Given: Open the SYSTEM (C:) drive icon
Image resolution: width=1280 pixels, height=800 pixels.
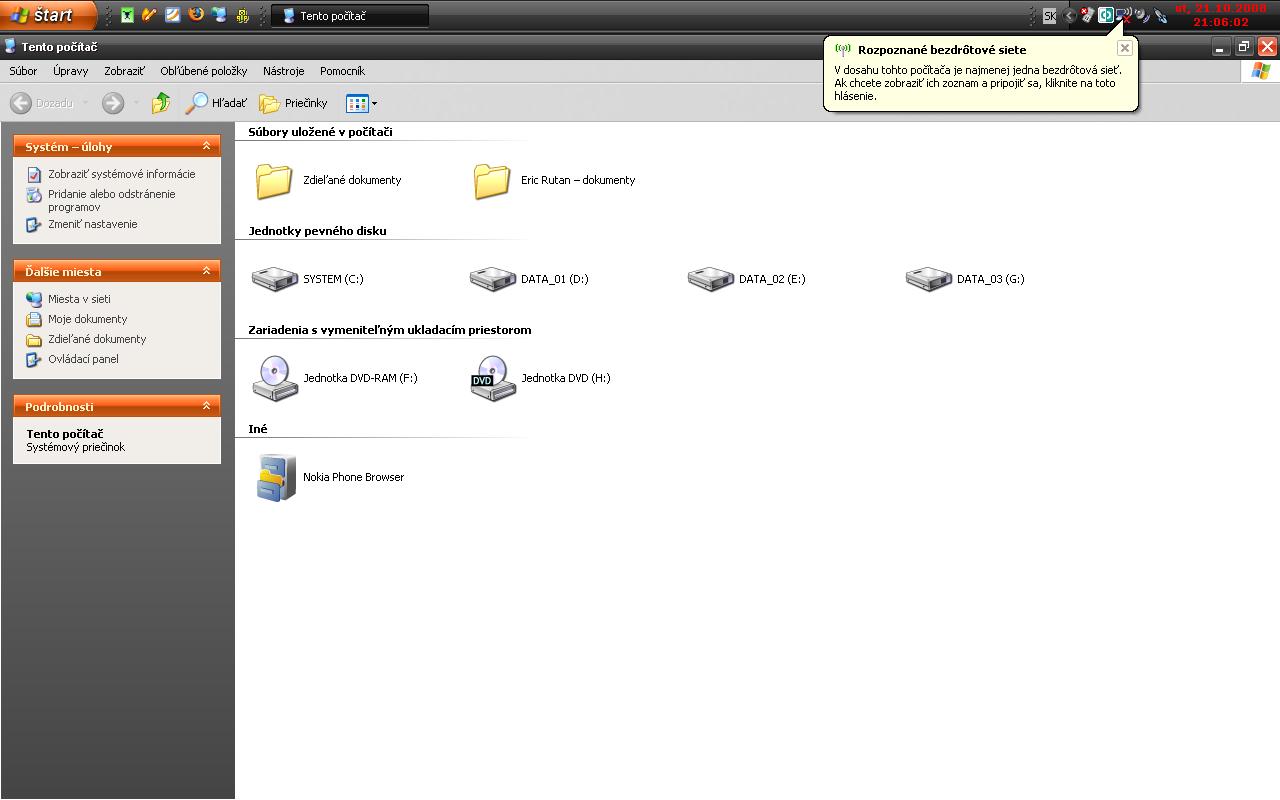Looking at the screenshot, I should pos(275,279).
